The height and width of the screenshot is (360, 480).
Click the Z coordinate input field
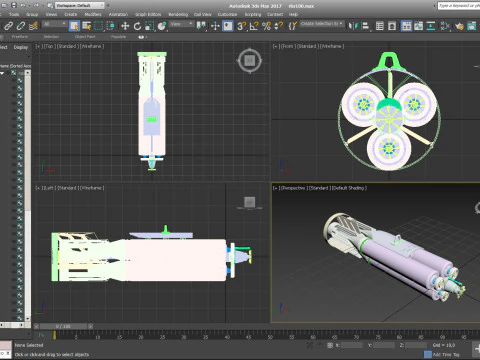(416, 345)
